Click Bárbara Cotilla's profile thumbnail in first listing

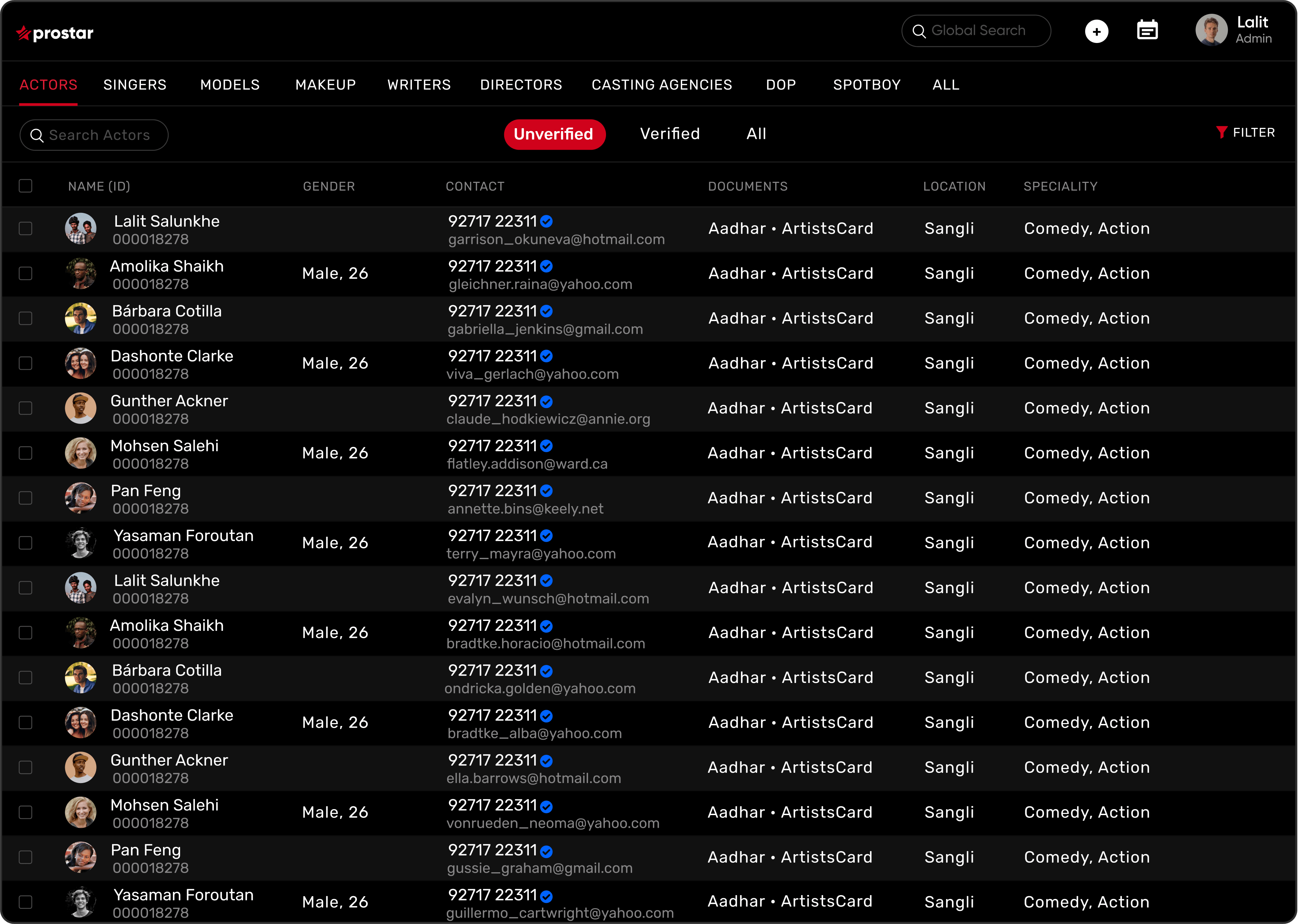(x=80, y=318)
